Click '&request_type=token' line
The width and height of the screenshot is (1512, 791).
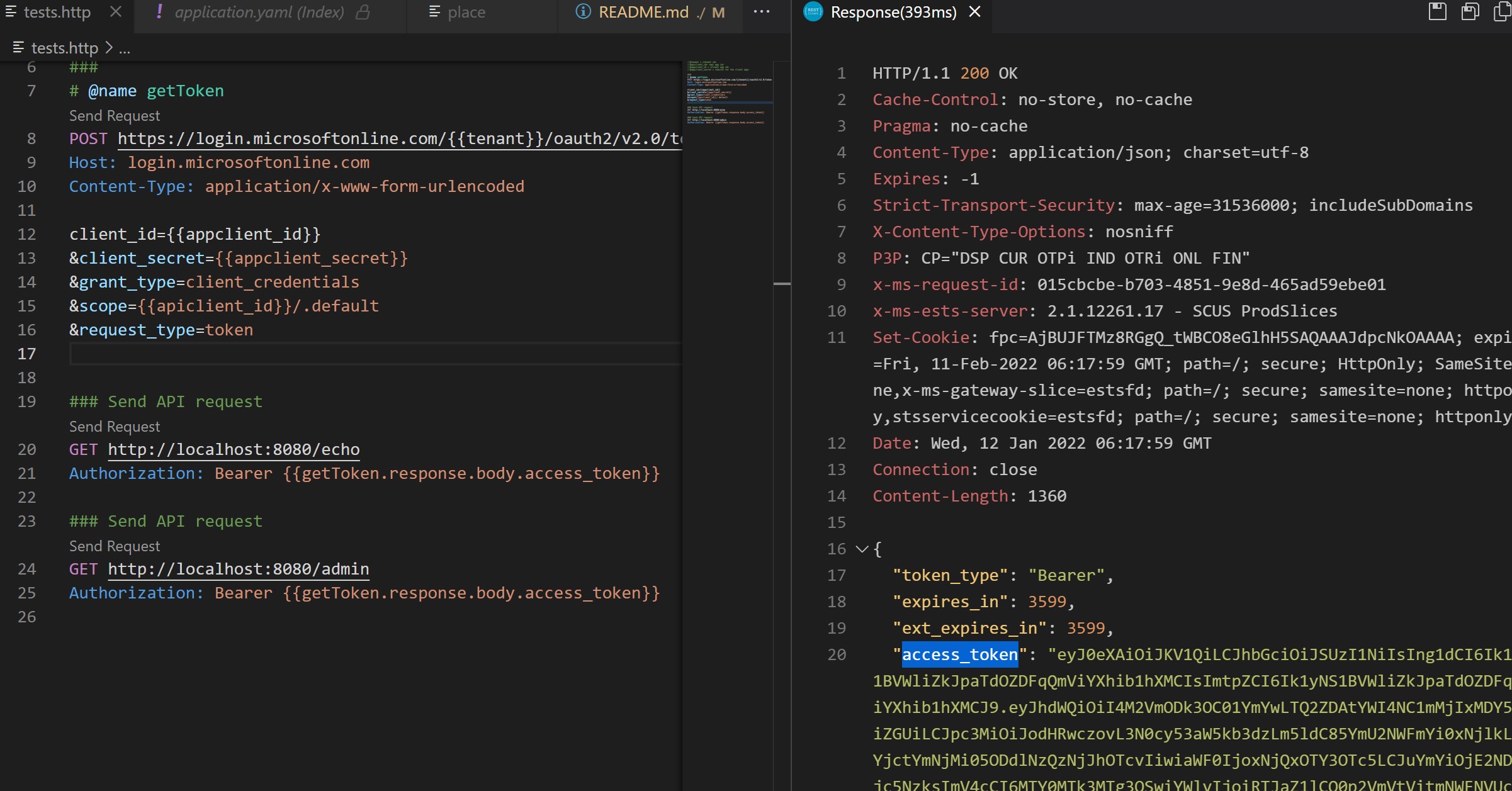tap(161, 330)
